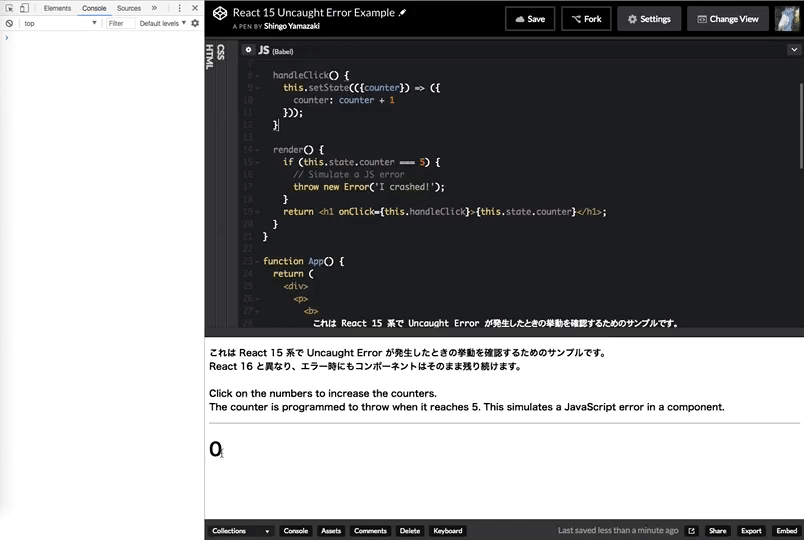
Task: Open the user avatar menu
Action: [x=788, y=19]
